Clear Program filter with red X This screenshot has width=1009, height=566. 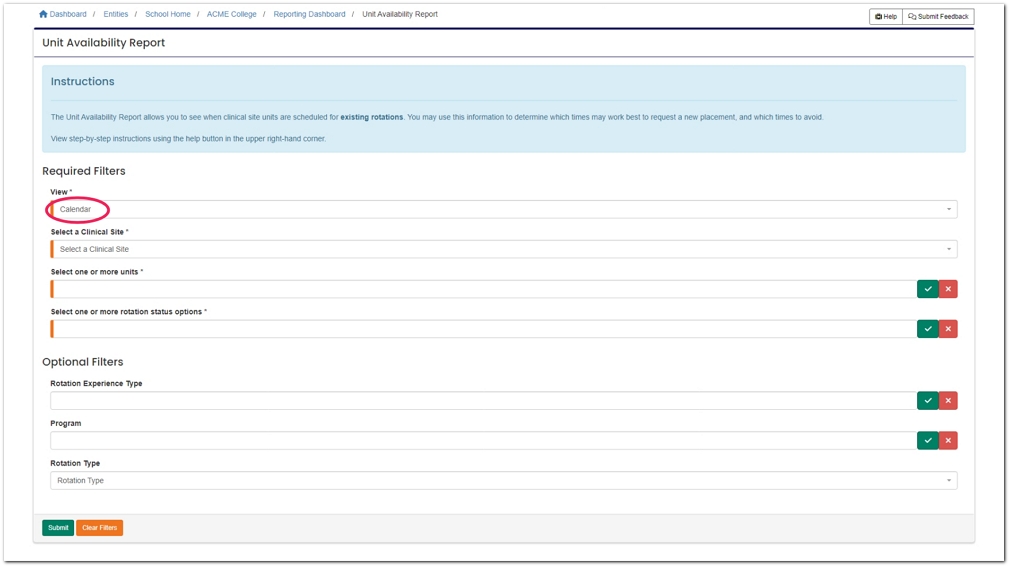pyautogui.click(x=948, y=441)
